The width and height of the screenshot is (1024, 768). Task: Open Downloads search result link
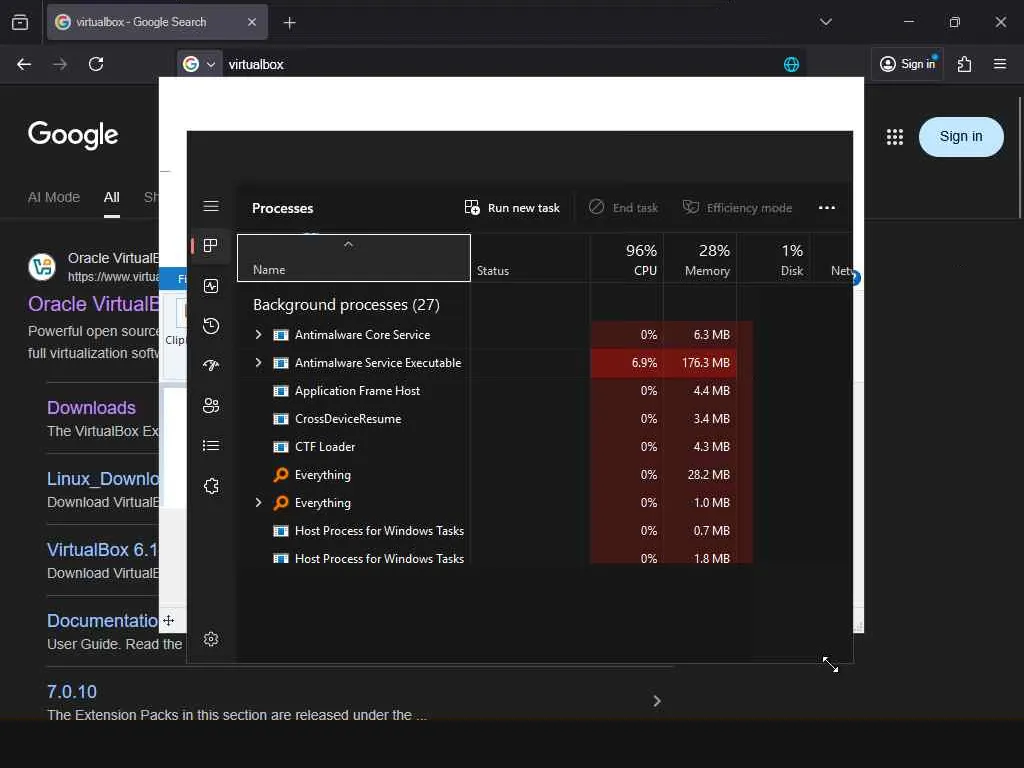(91, 408)
